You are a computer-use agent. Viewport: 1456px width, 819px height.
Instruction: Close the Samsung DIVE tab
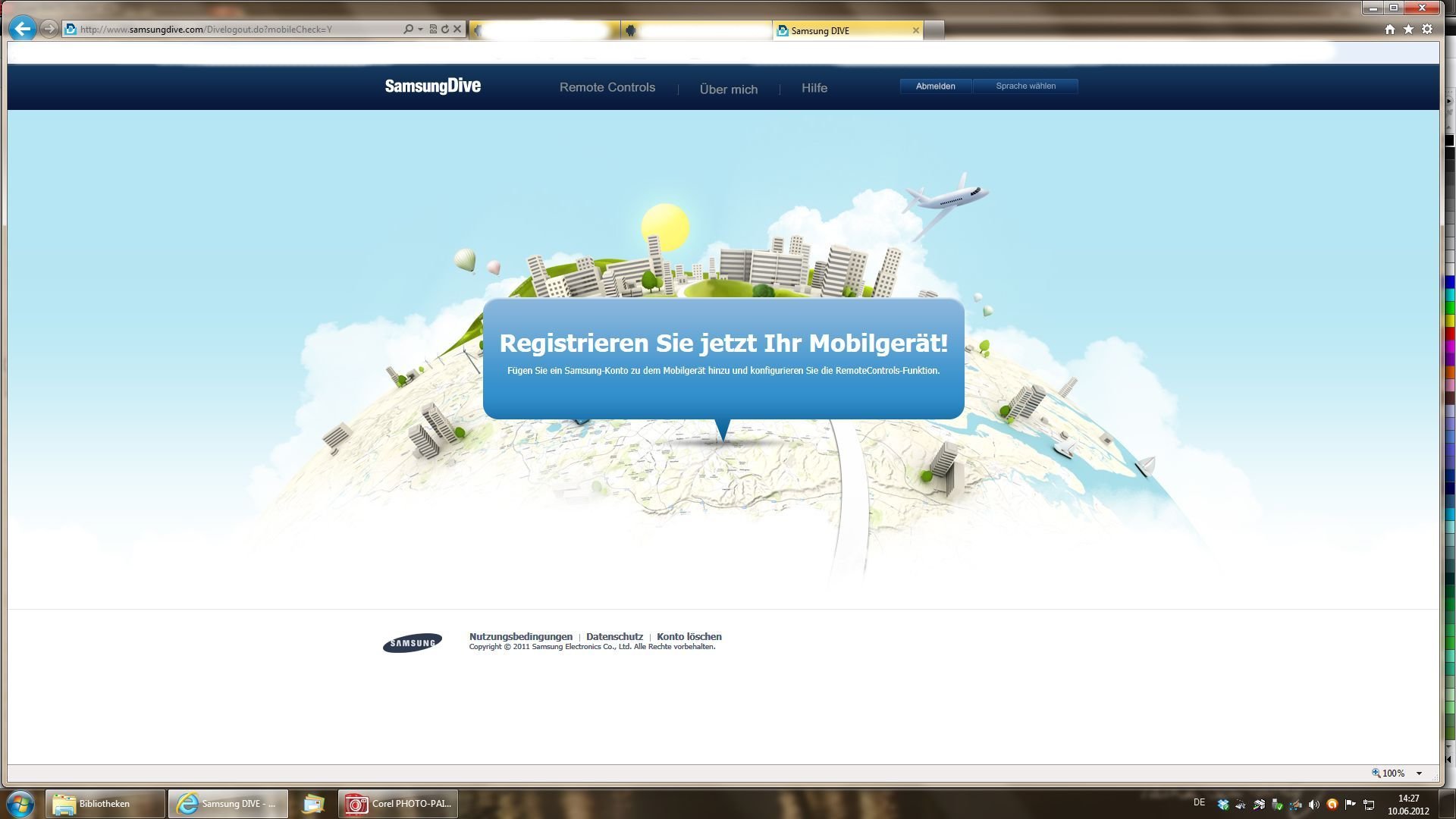(x=915, y=30)
